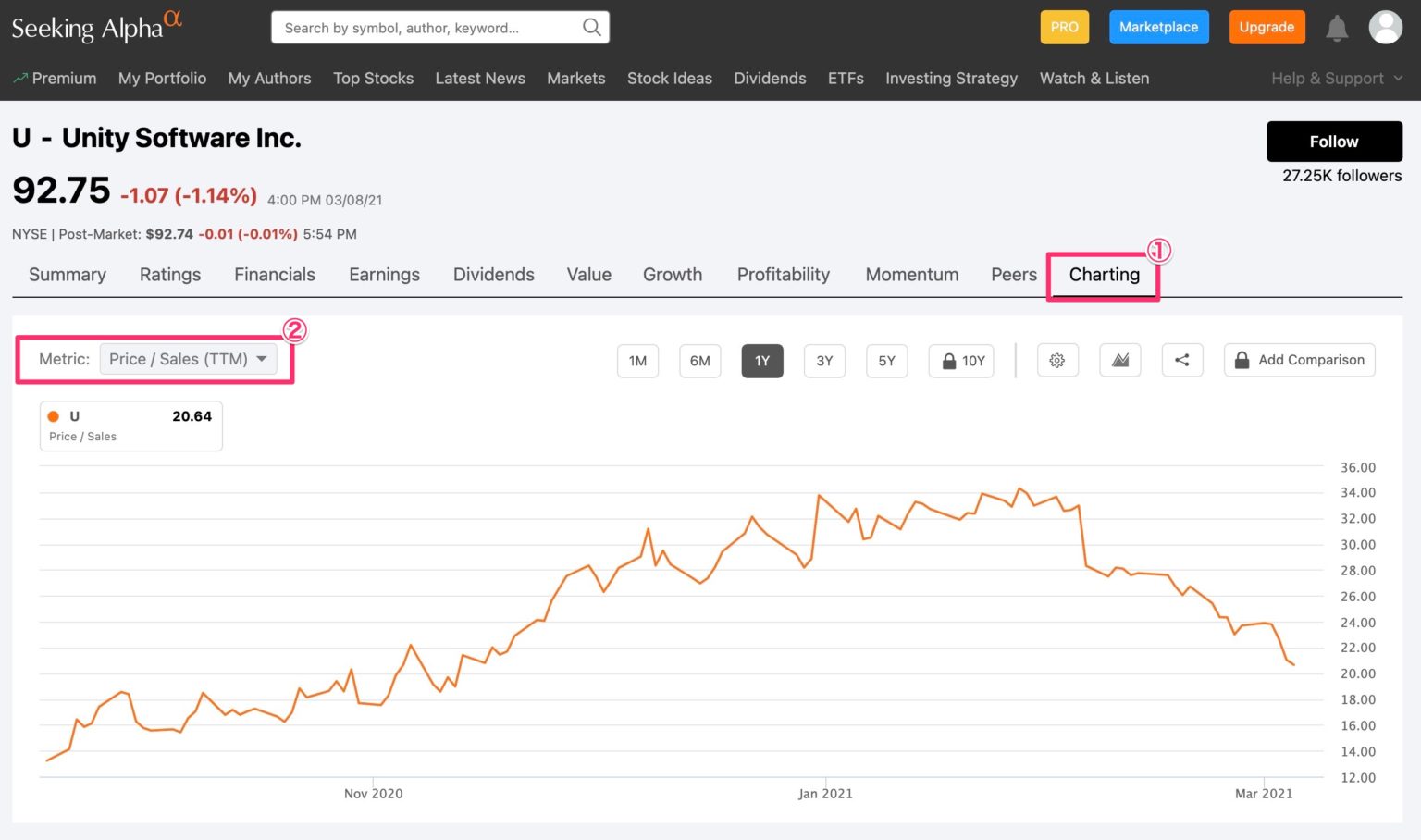This screenshot has width=1421, height=840.
Task: Click the black Follow button
Action: pos(1333,142)
